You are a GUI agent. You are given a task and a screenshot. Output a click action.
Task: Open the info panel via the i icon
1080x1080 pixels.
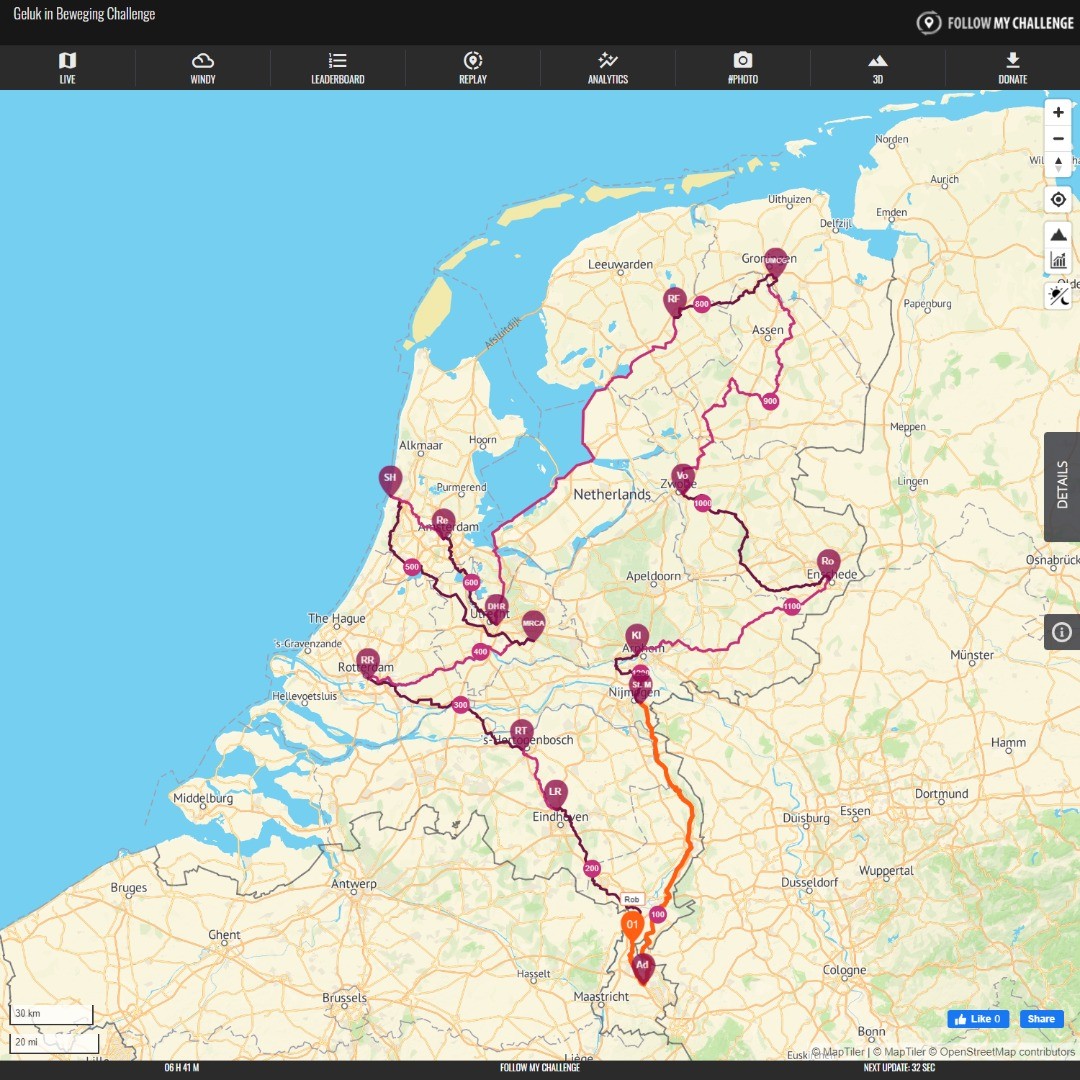(1061, 631)
